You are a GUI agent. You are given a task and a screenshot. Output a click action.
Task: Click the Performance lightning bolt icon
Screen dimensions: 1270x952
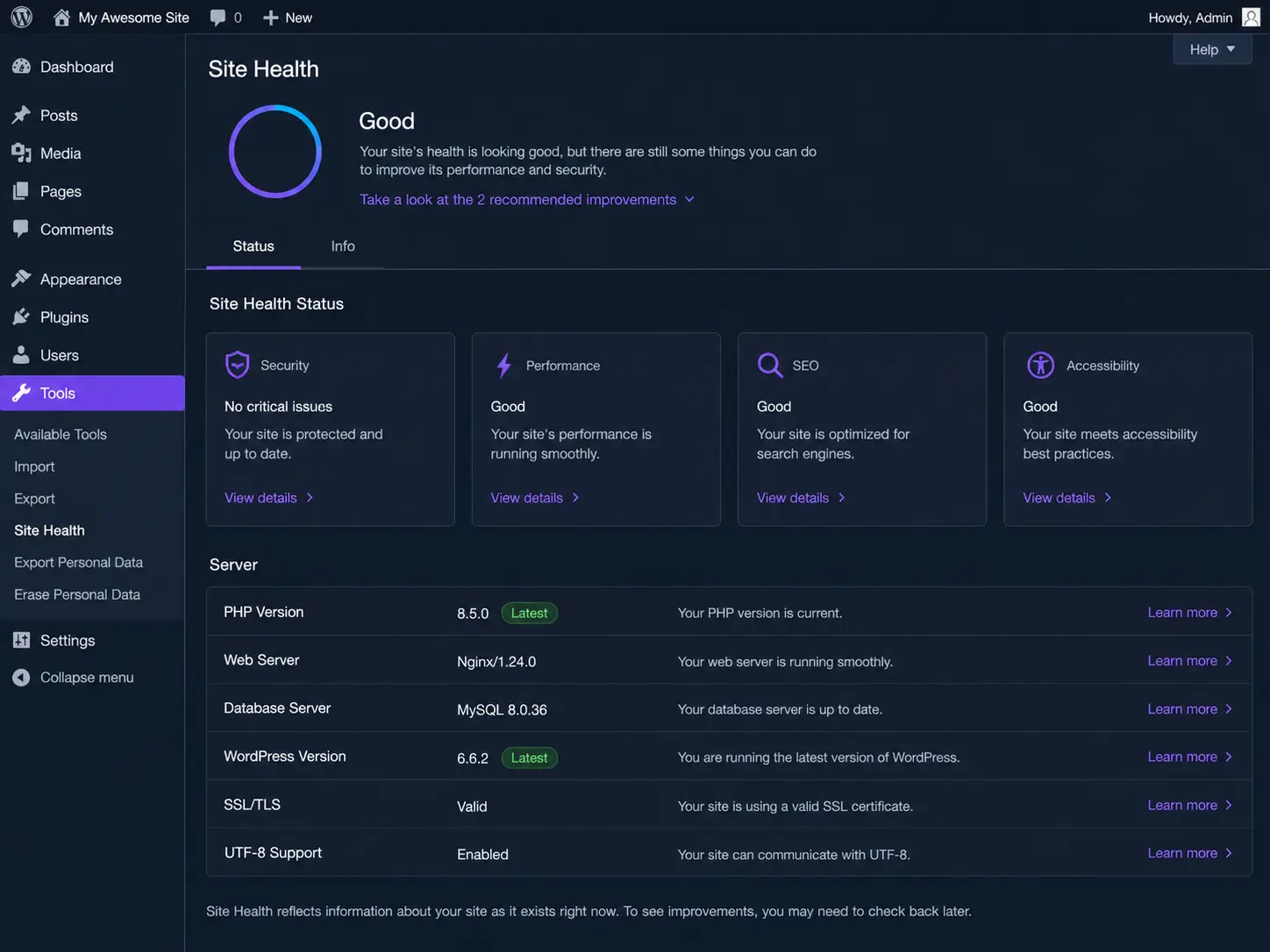504,365
